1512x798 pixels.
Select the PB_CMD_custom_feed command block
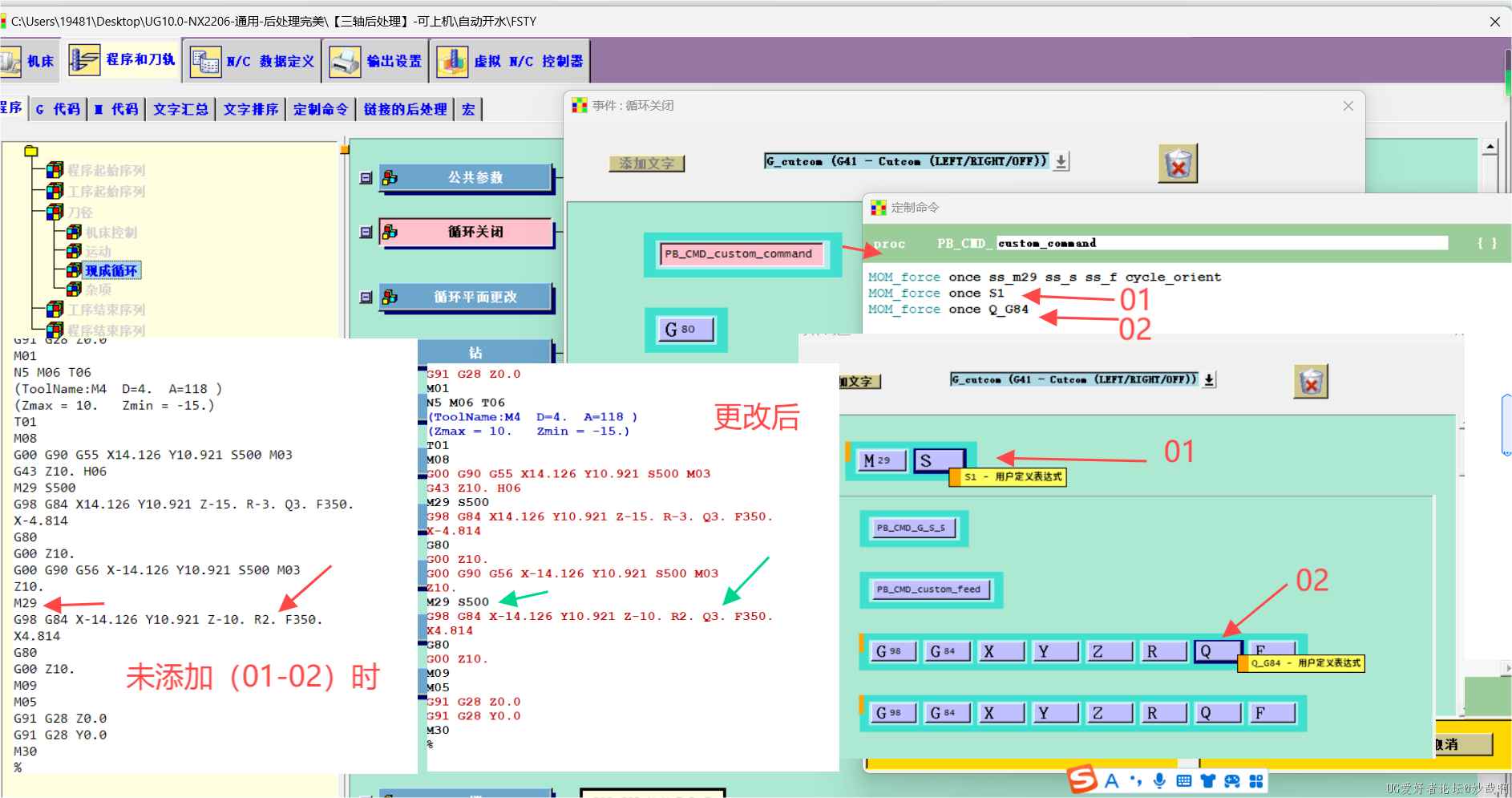point(930,589)
